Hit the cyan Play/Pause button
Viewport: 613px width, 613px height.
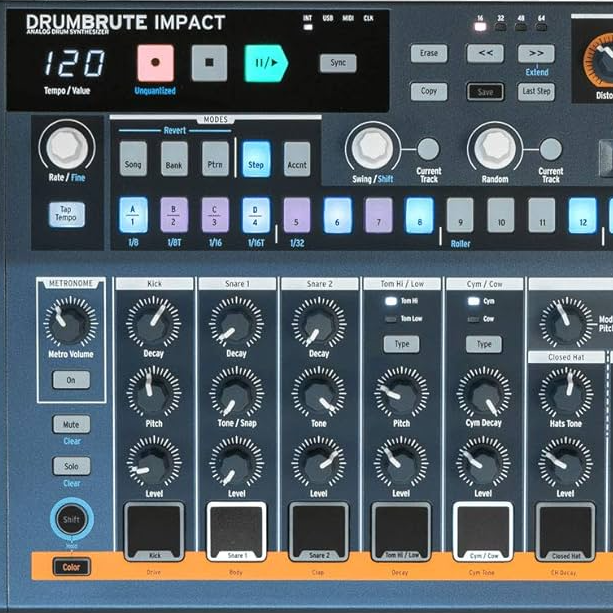click(266, 63)
